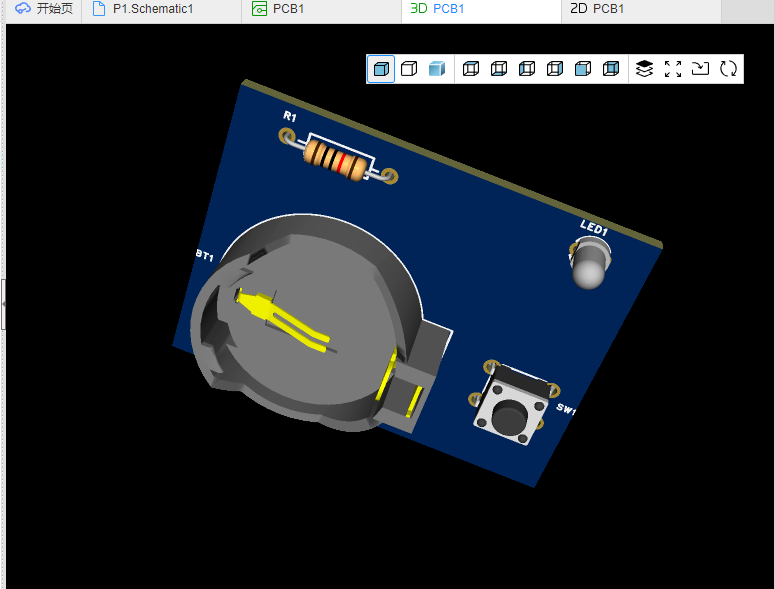Screen dimensions: 775x589
Task: Open the 开始页 start page tab
Action: 44,9
